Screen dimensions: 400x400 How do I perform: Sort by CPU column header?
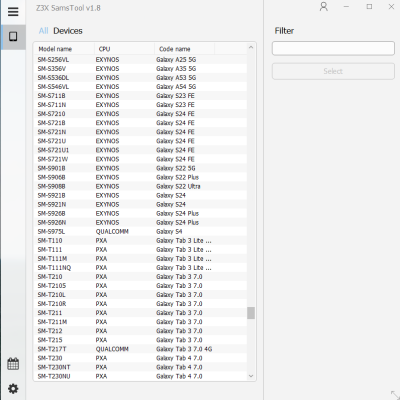click(x=124, y=49)
